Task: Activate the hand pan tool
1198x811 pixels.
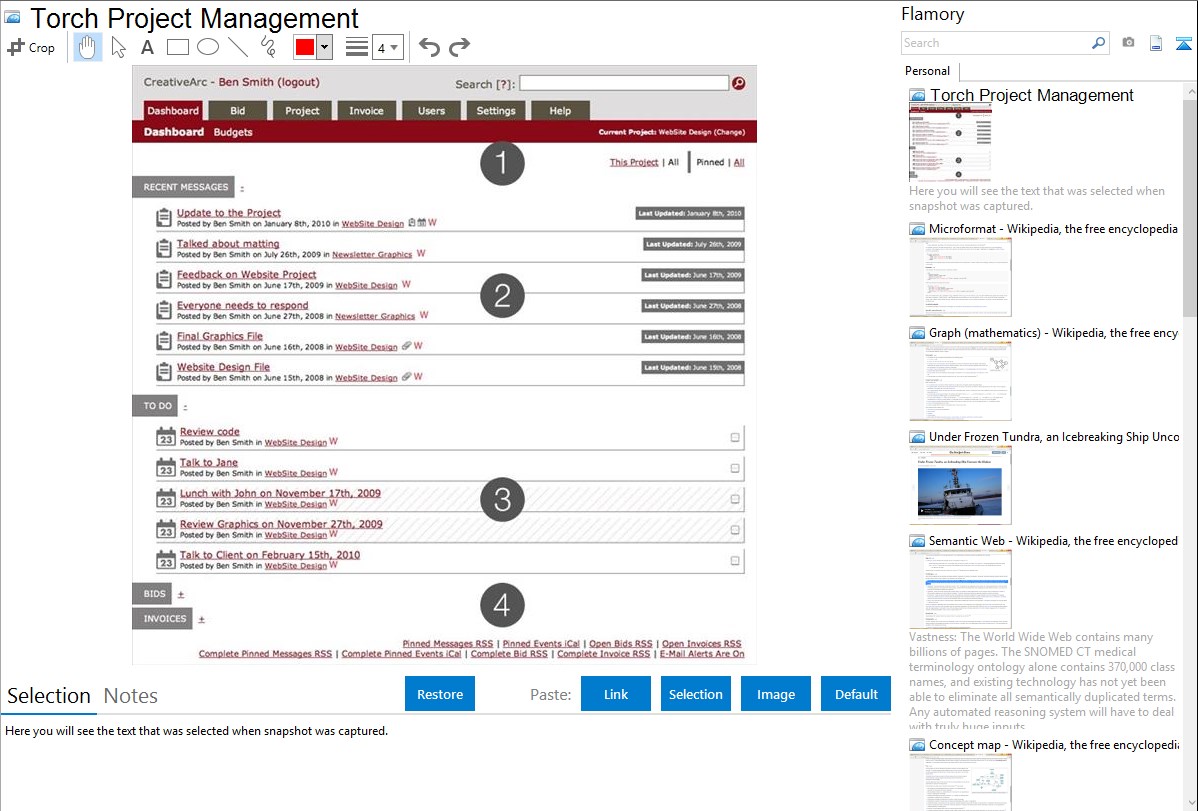Action: pyautogui.click(x=87, y=47)
